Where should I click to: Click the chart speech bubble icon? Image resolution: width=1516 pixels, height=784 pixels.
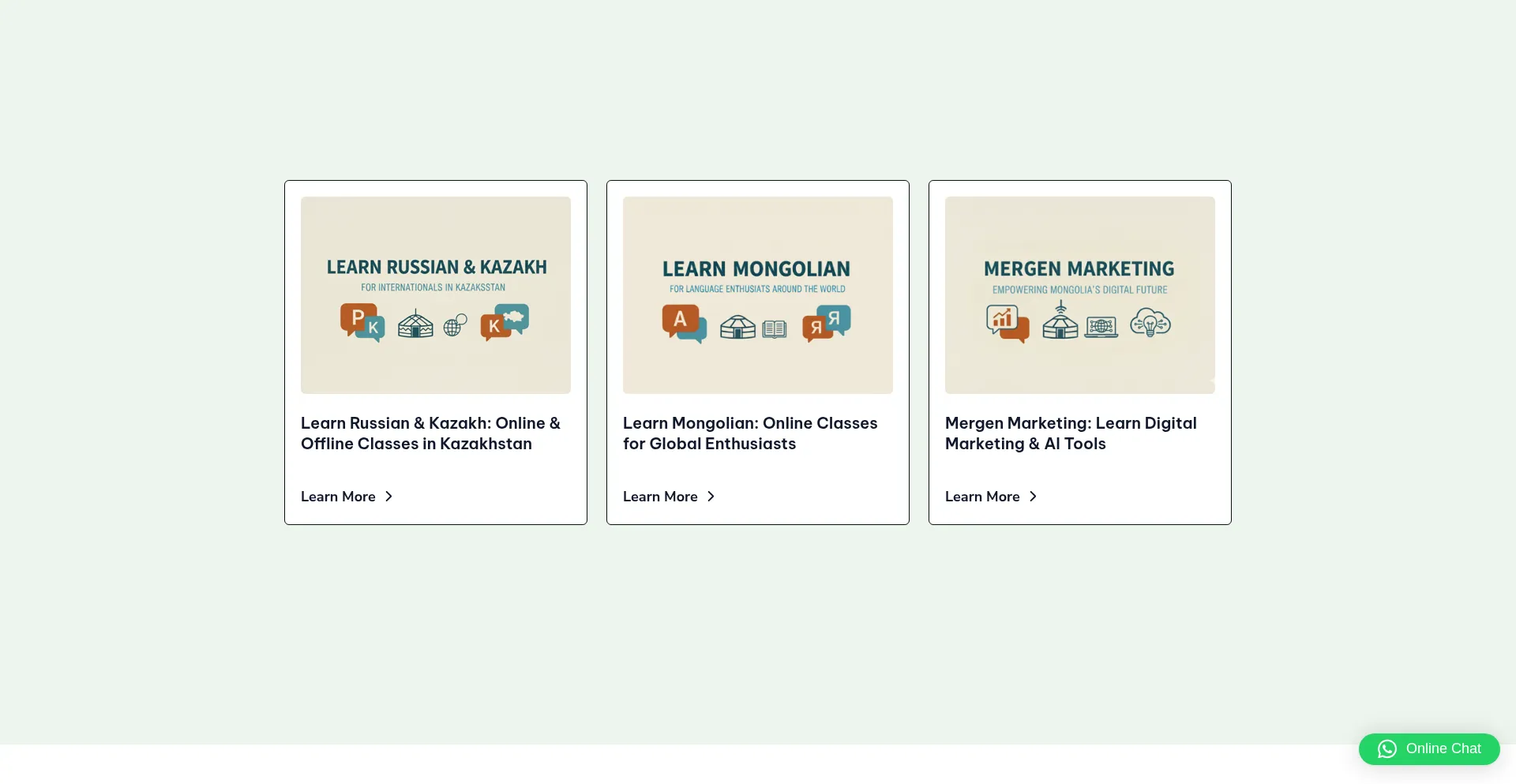[1006, 321]
